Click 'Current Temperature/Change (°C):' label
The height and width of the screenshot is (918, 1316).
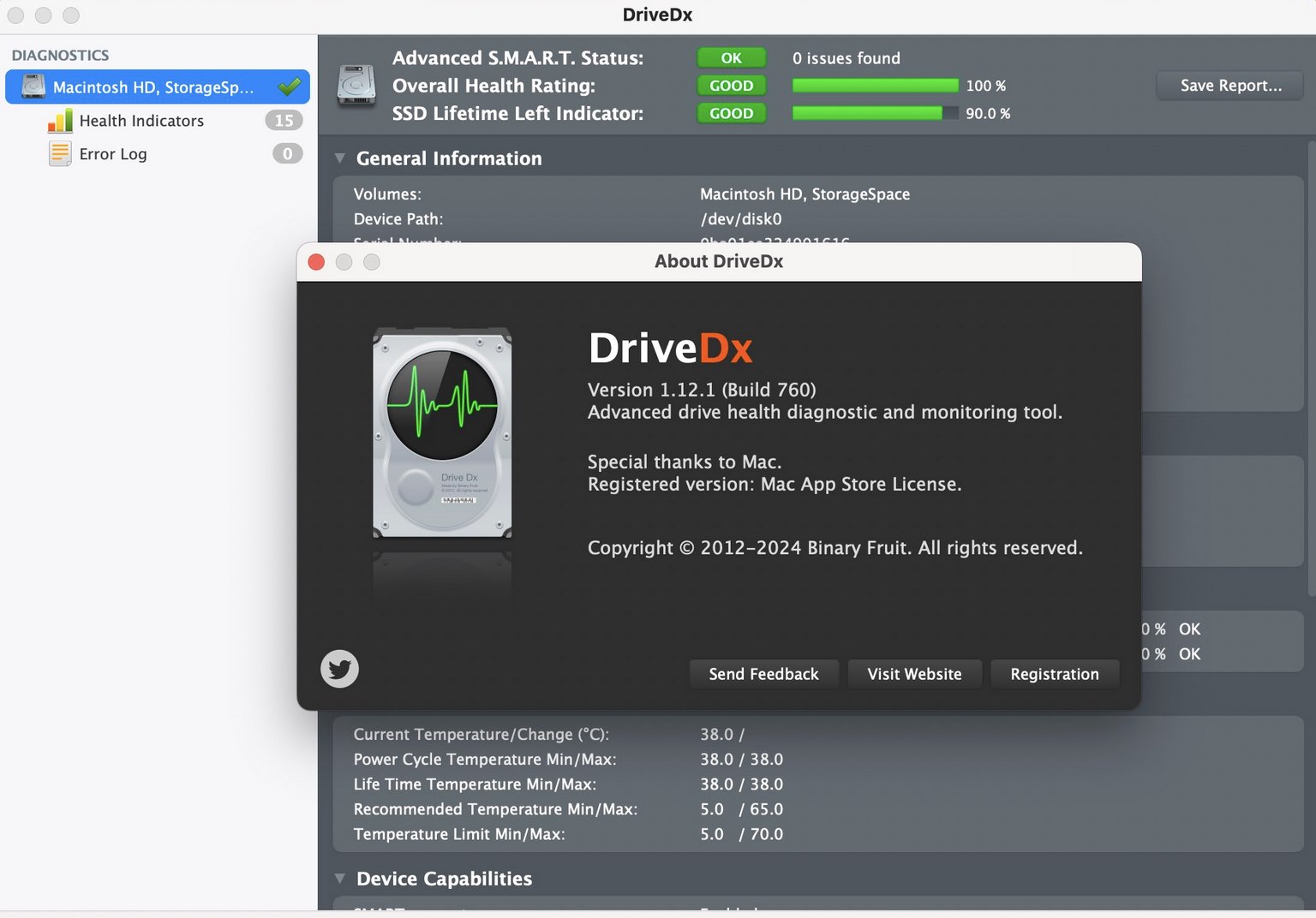[x=482, y=735]
